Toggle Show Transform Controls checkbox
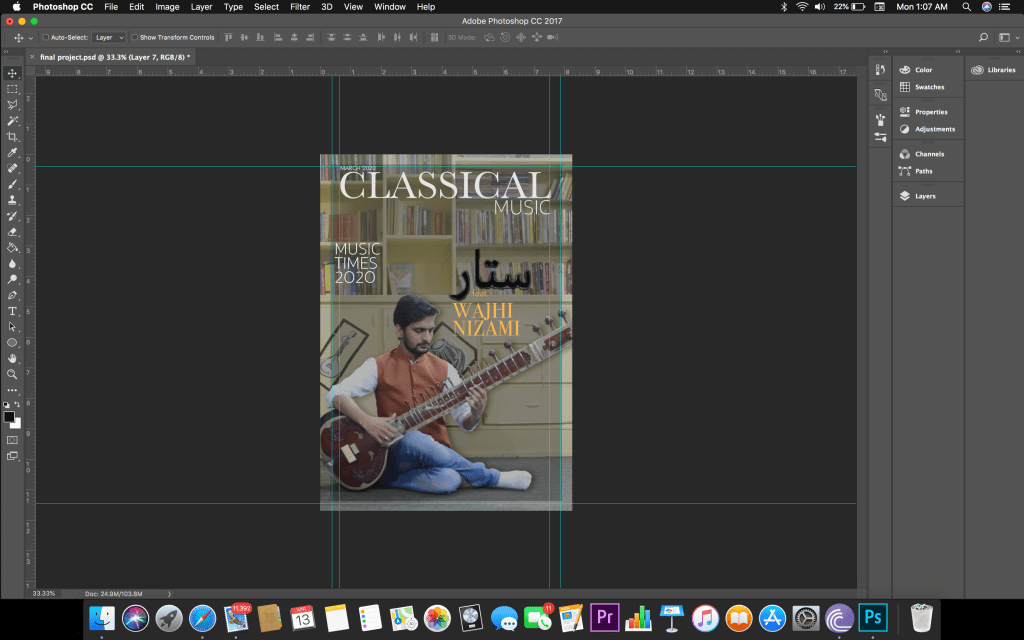Viewport: 1024px width, 640px height. pos(135,38)
